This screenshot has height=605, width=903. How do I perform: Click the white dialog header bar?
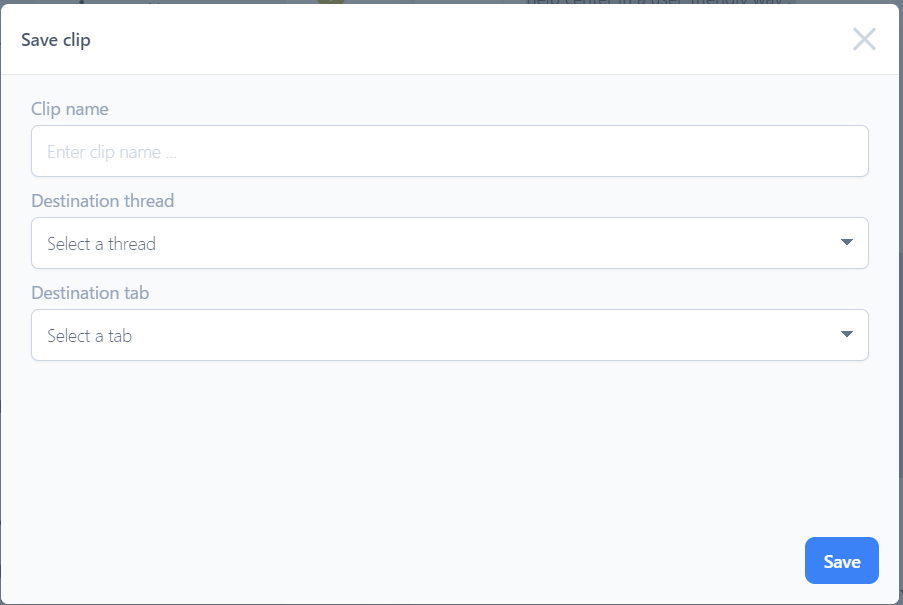[450, 40]
